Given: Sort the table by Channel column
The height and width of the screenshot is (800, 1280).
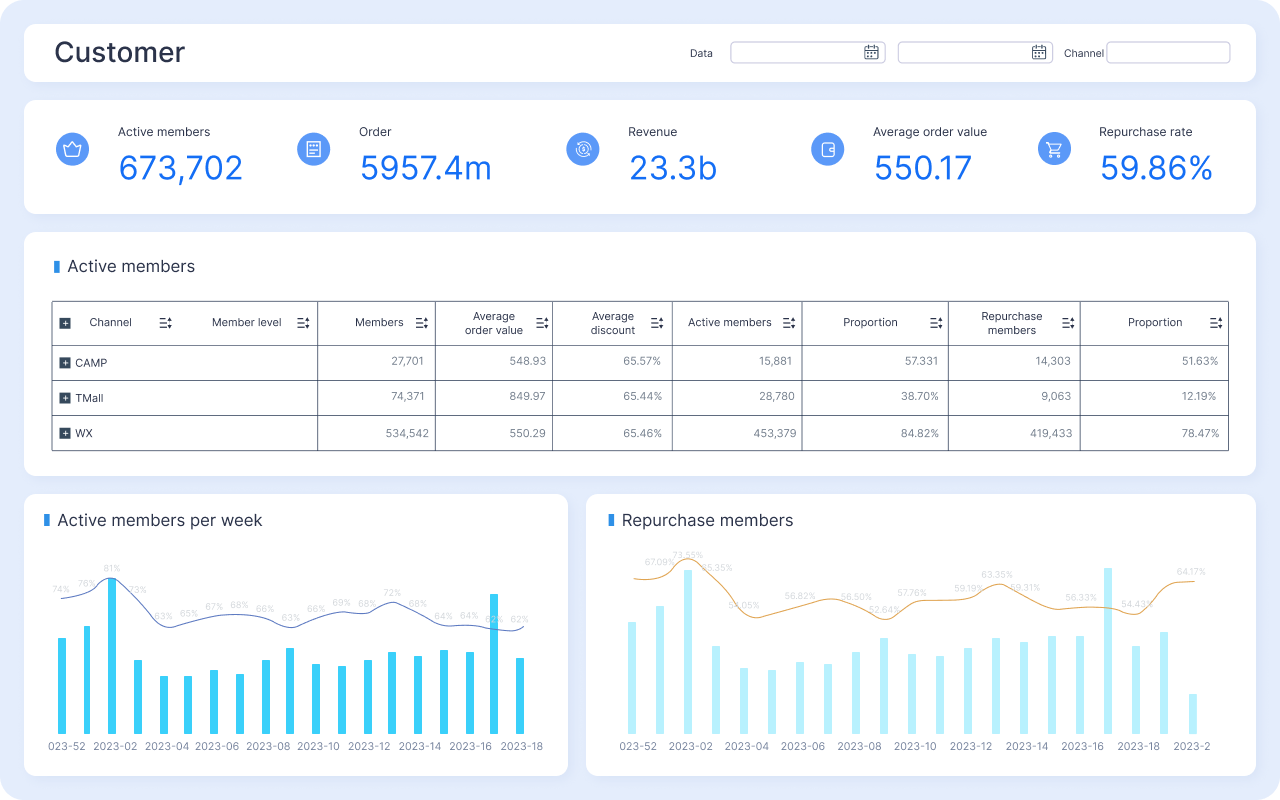Looking at the screenshot, I should click(166, 323).
